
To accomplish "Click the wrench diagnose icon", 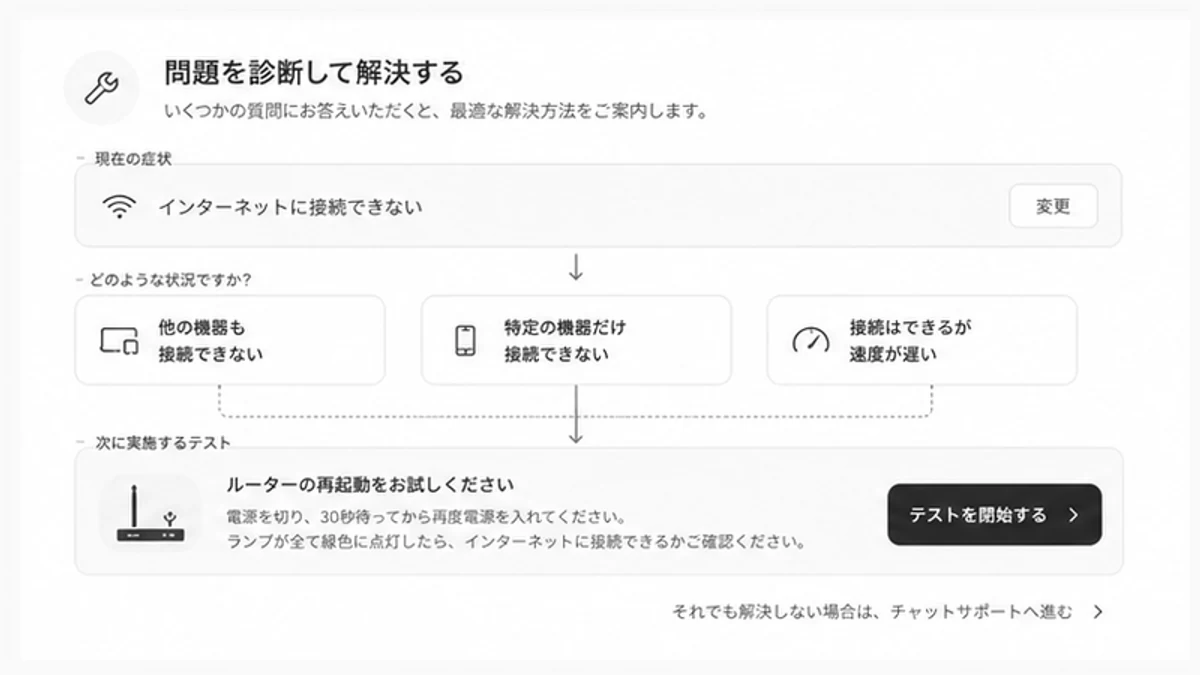I will [x=101, y=88].
